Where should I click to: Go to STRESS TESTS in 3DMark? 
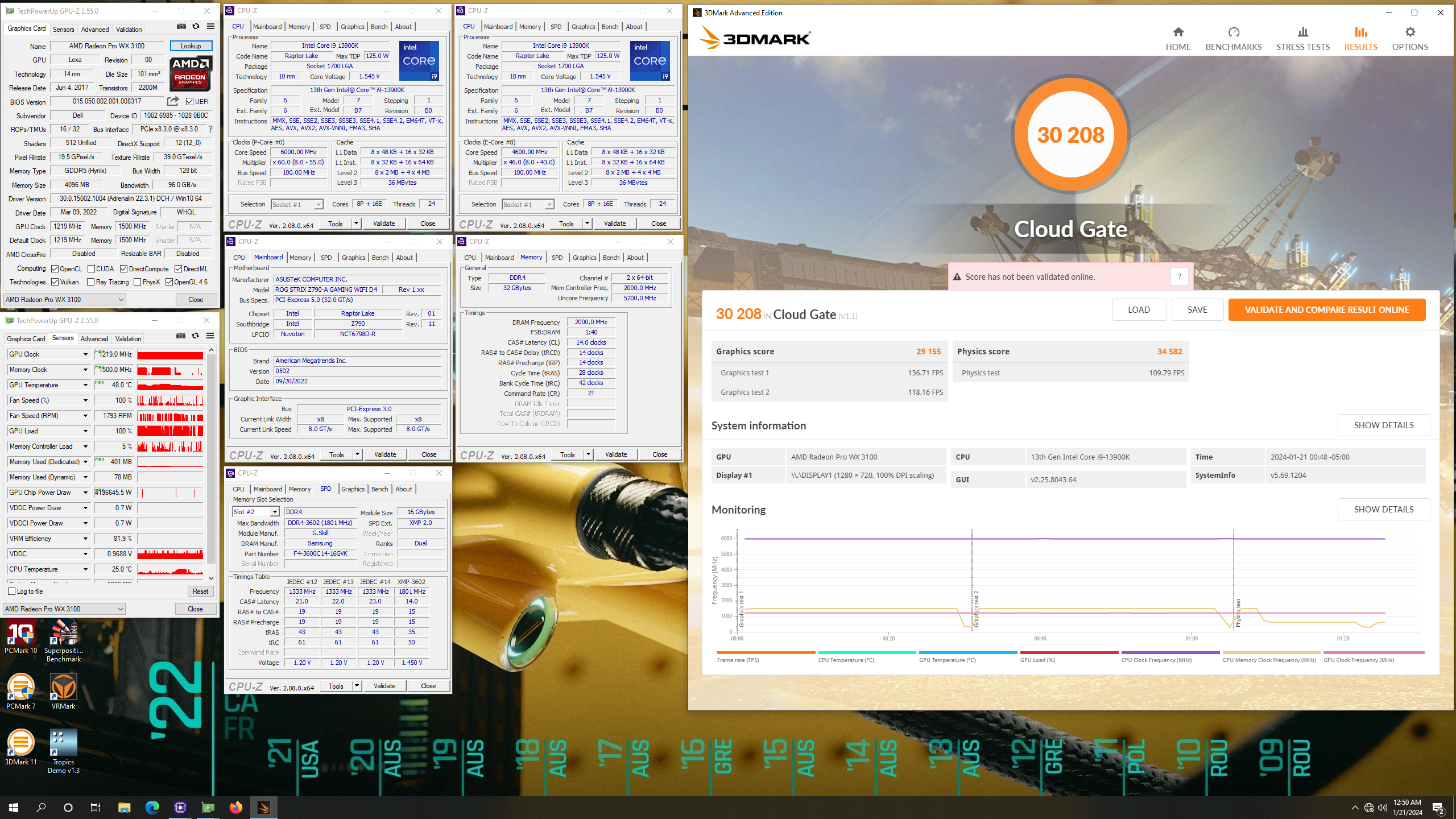[1302, 39]
